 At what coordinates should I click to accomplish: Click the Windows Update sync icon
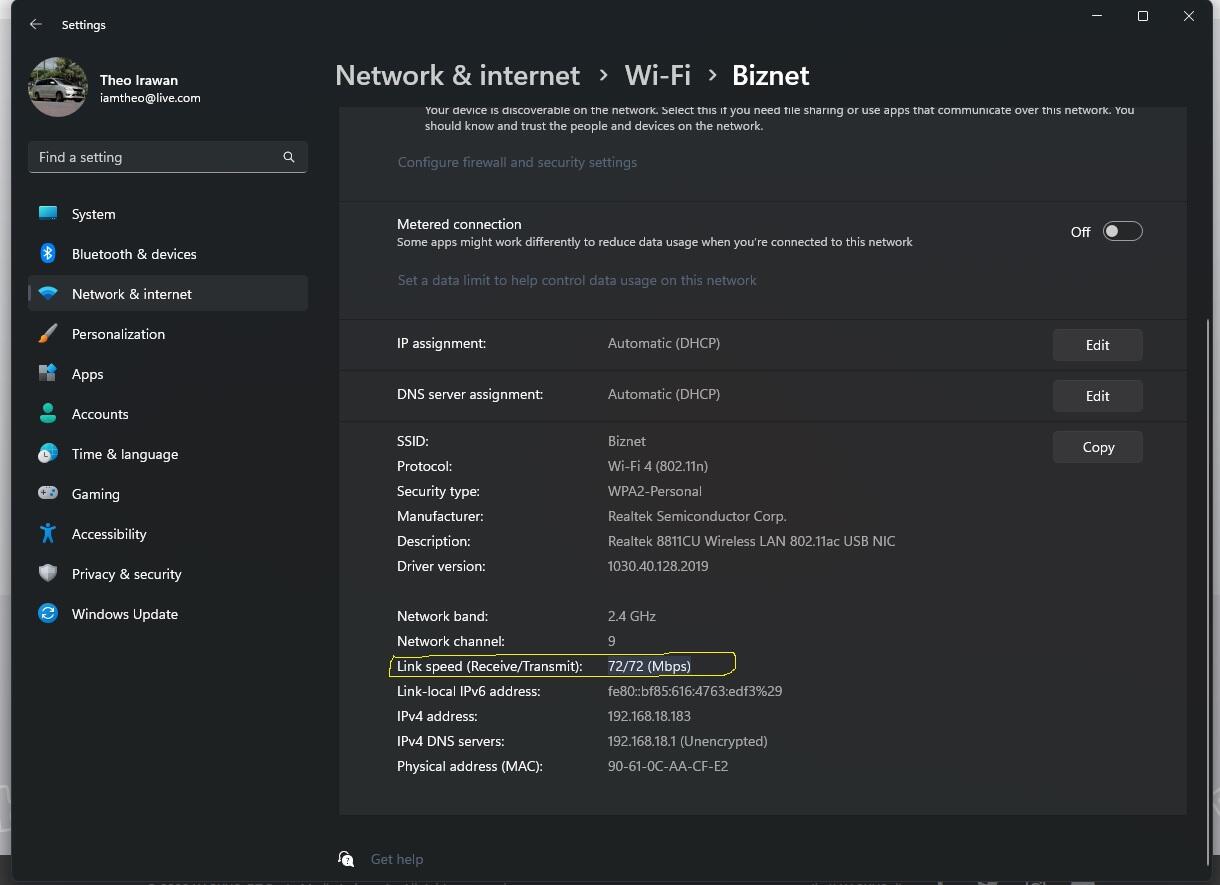pyautogui.click(x=48, y=614)
